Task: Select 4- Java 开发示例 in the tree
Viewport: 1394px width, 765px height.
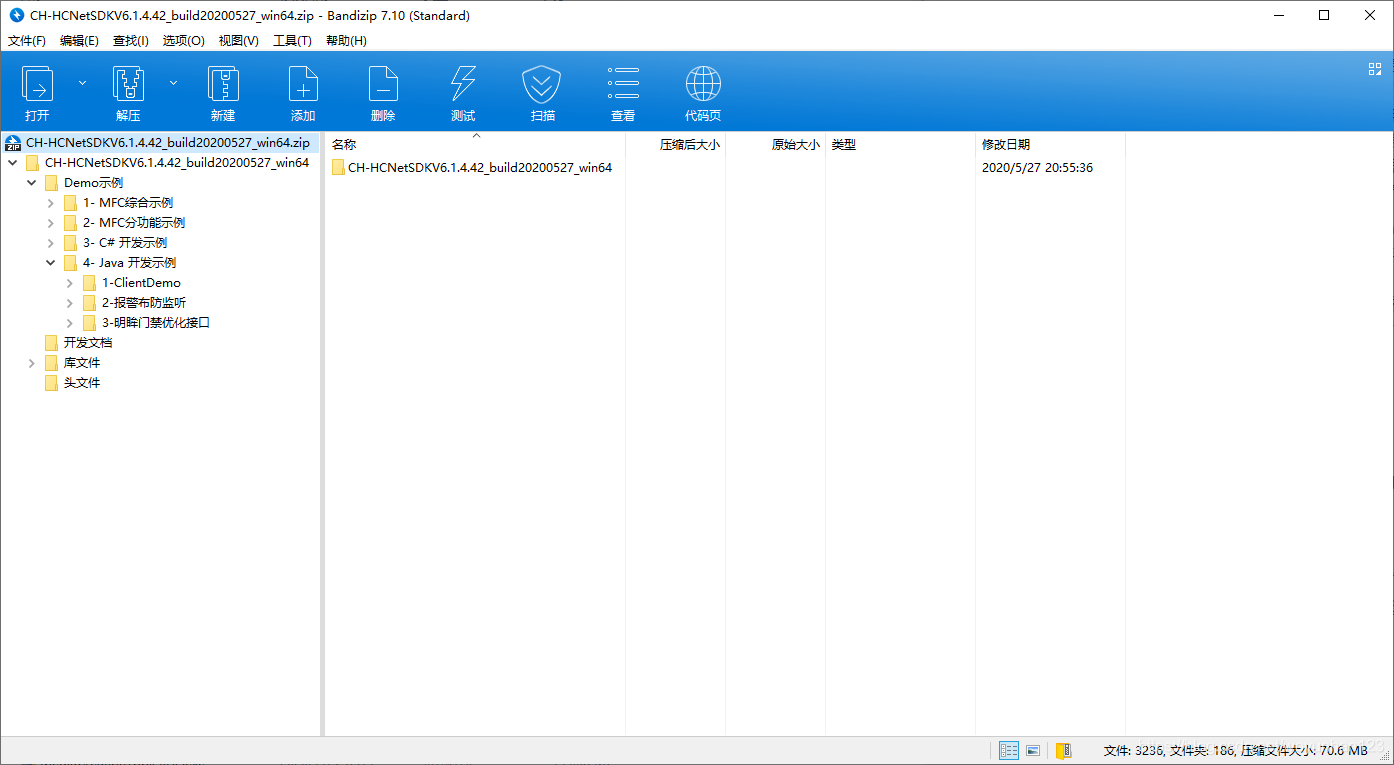Action: coord(129,263)
